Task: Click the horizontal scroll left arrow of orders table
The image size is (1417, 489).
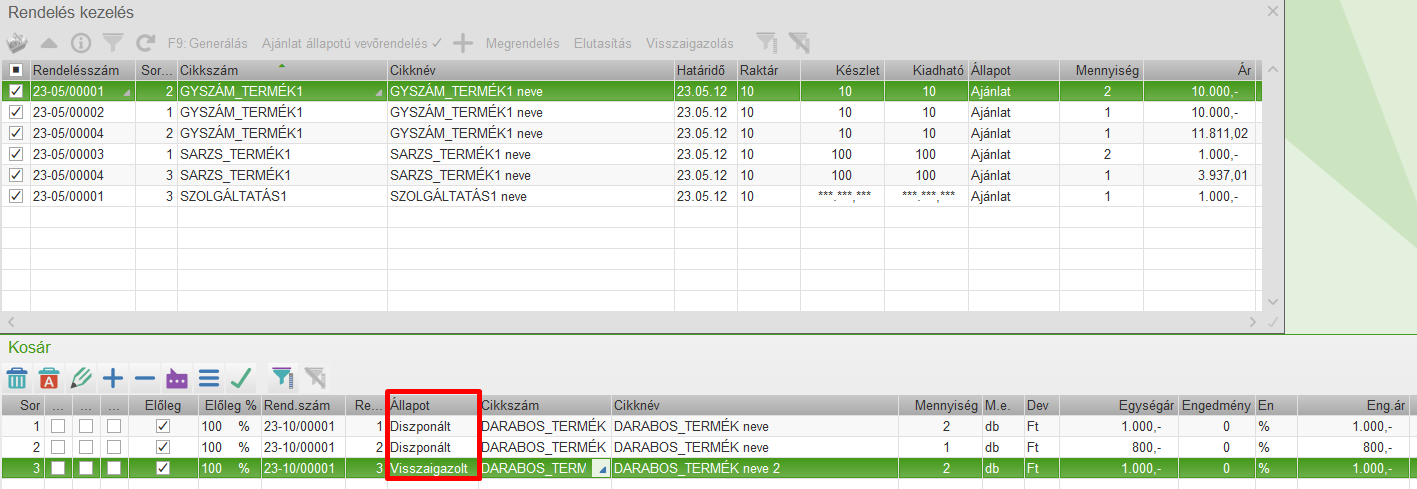Action: pyautogui.click(x=10, y=321)
